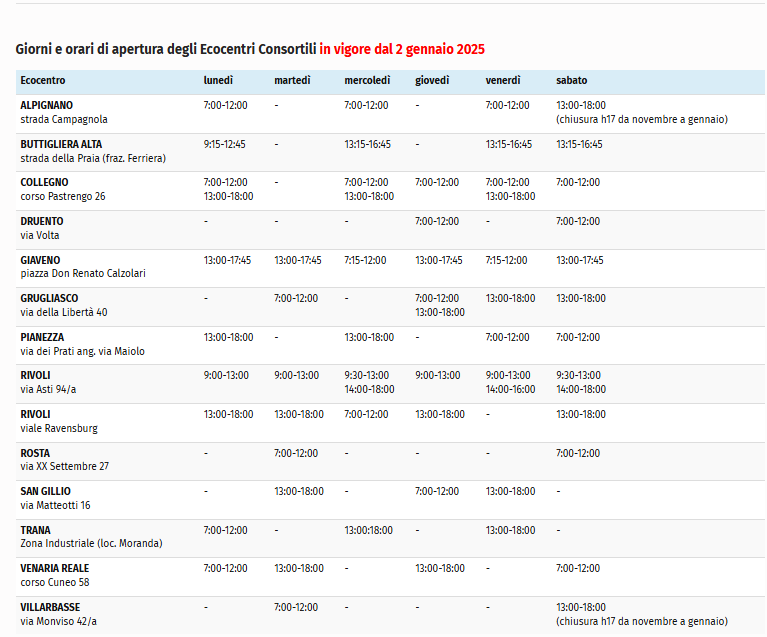This screenshot has height=637, width=767.
Task: Select the BUTTIGLIERA ALTA row label
Action: [61, 144]
